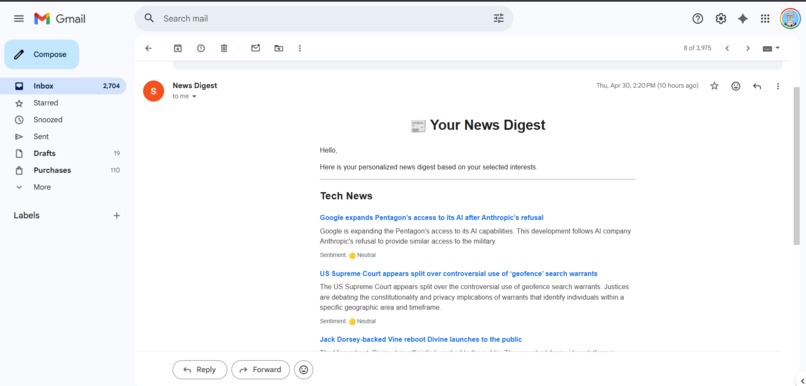Expand 'to me' recipient details

pyautogui.click(x=194, y=97)
